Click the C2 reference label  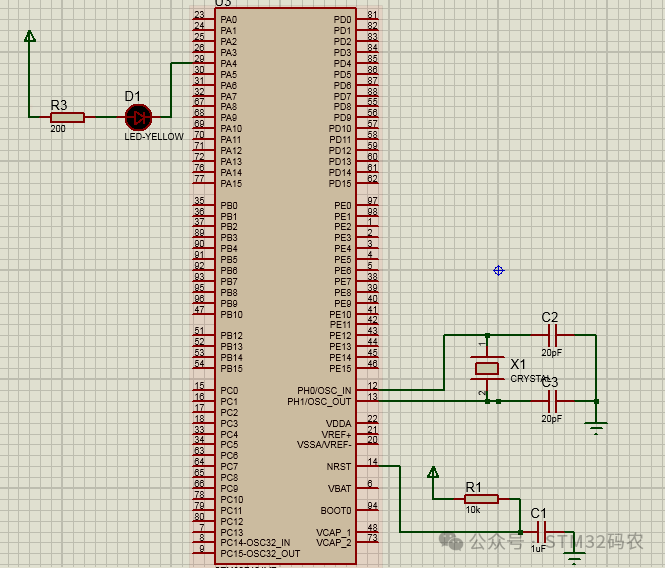(550, 317)
